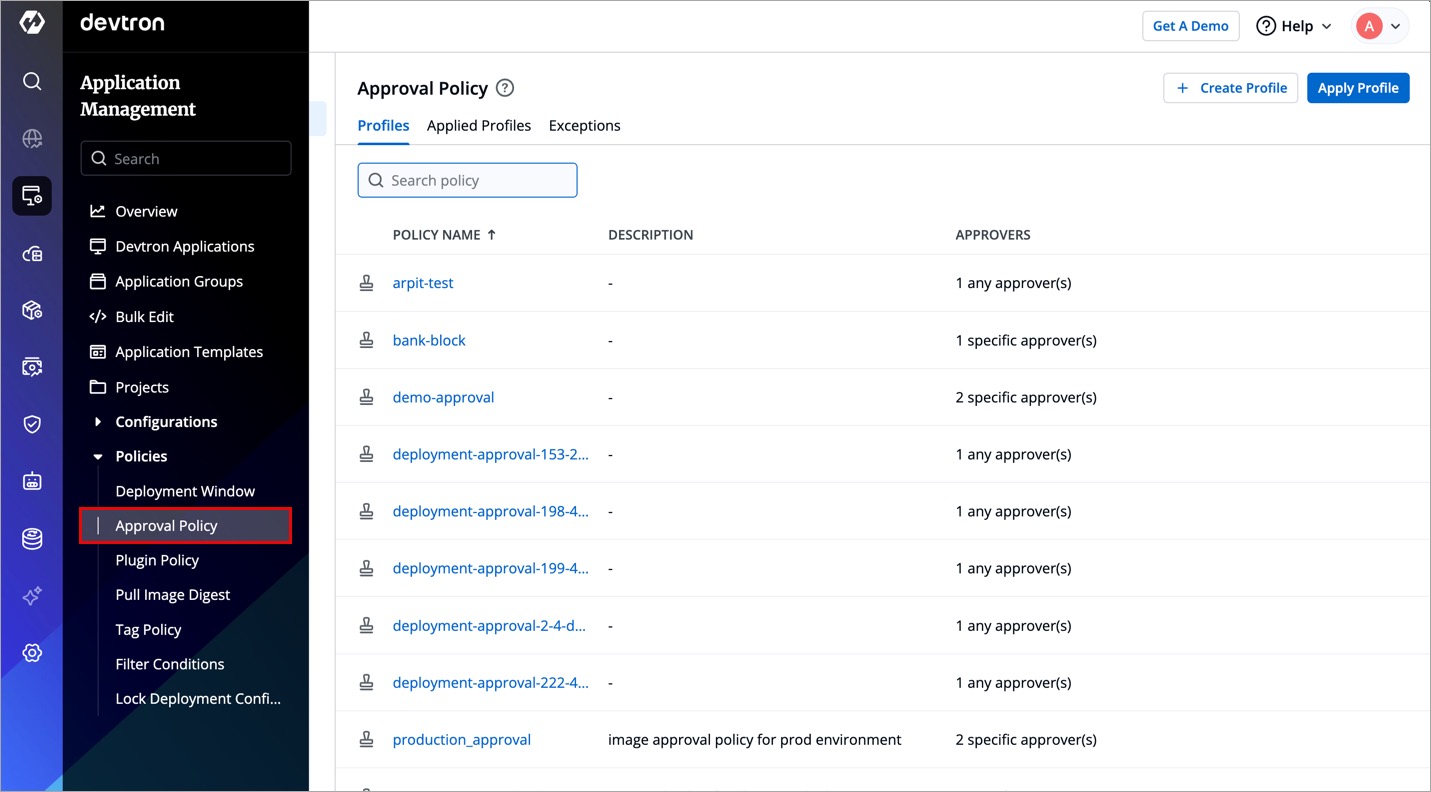1431x792 pixels.
Task: Open the user avatar account dropdown
Action: 1380,26
